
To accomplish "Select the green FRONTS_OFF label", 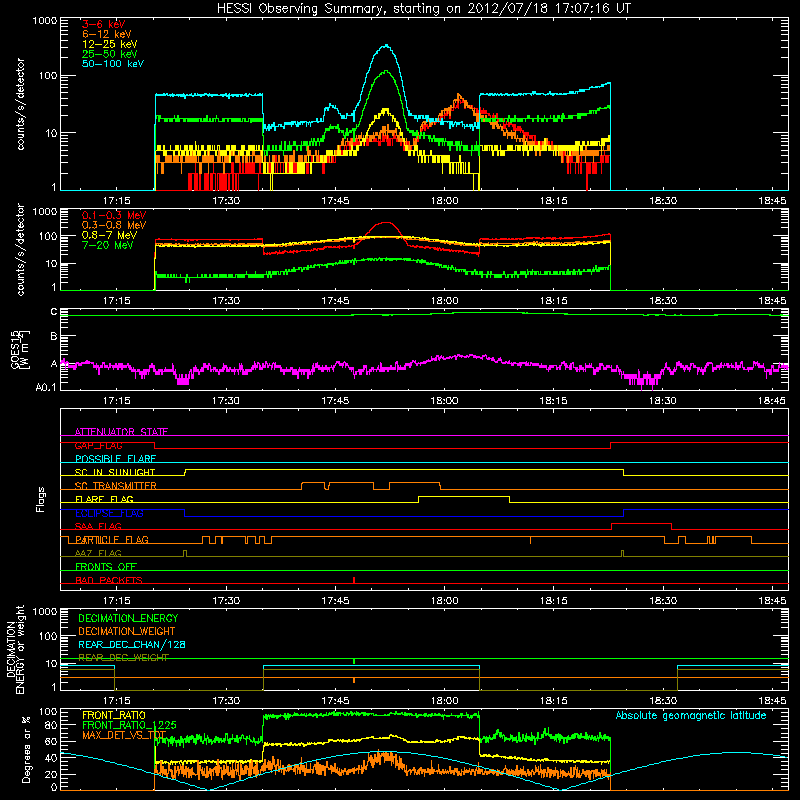I will 106,567.
